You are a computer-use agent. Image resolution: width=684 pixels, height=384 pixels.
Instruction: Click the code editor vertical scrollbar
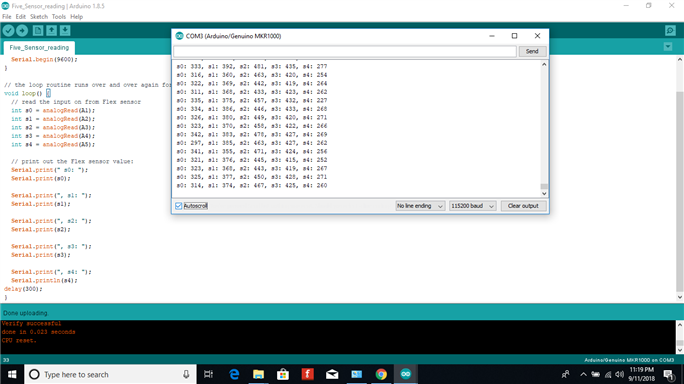679,191
